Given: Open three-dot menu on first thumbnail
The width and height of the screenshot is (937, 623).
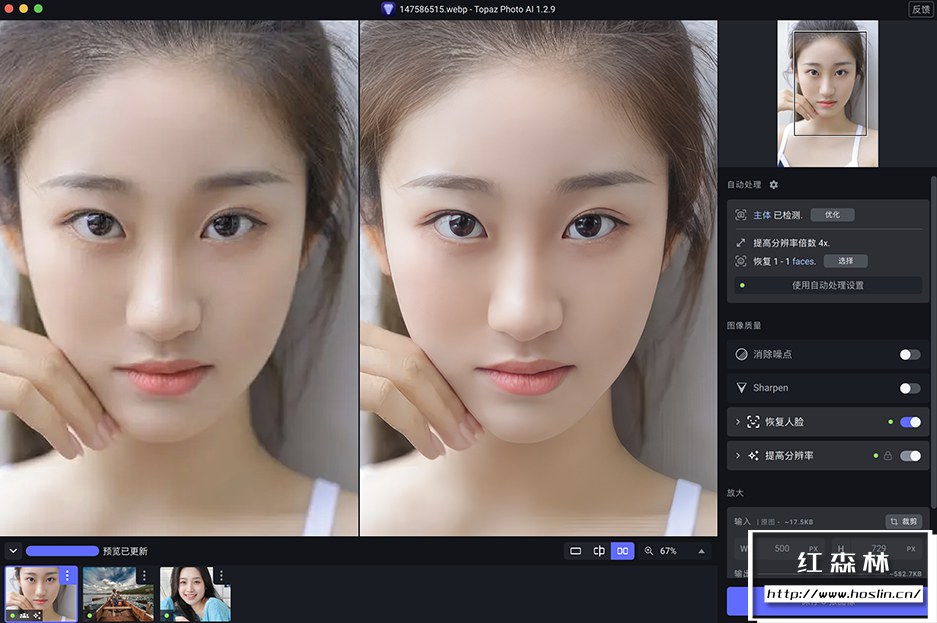Looking at the screenshot, I should pyautogui.click(x=67, y=576).
